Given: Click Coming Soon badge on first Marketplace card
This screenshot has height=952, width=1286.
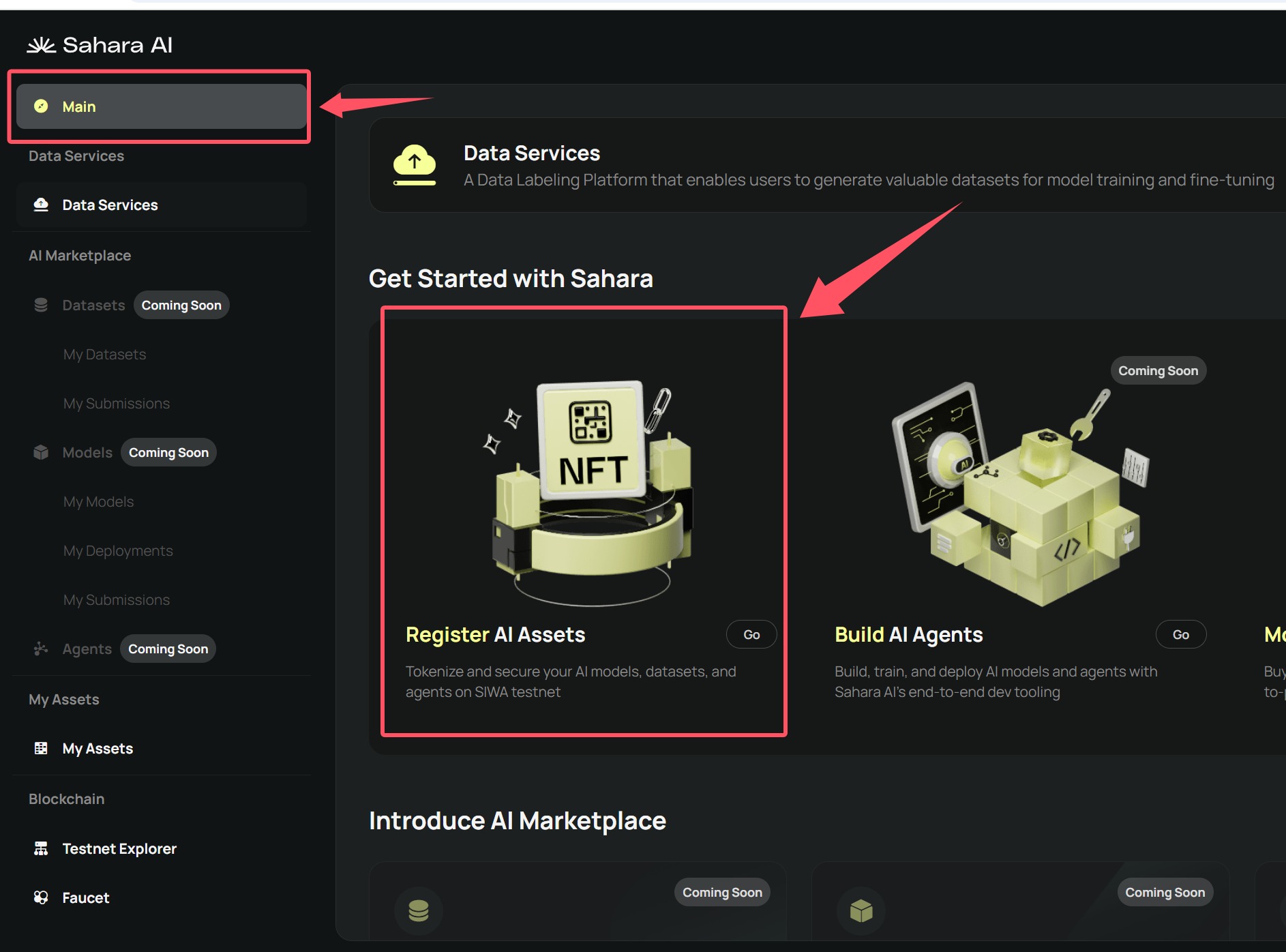Looking at the screenshot, I should [722, 892].
